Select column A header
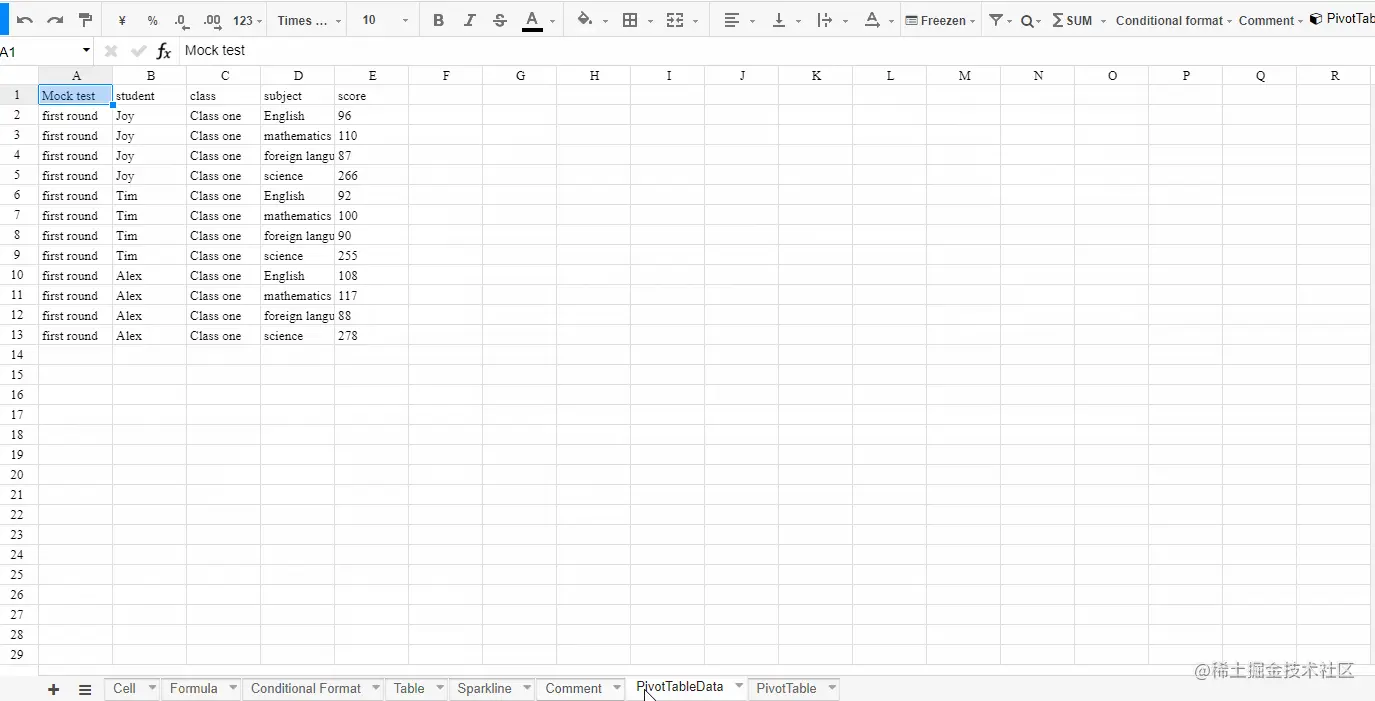Viewport: 1375px width, 701px height. [76, 75]
